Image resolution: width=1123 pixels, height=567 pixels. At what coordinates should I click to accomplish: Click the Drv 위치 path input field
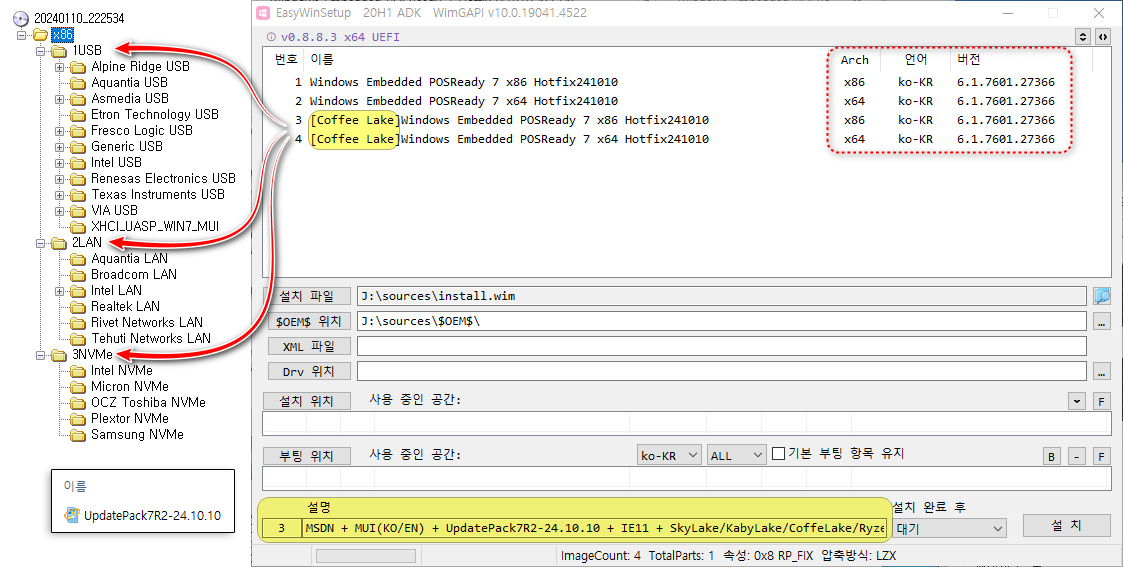(722, 372)
